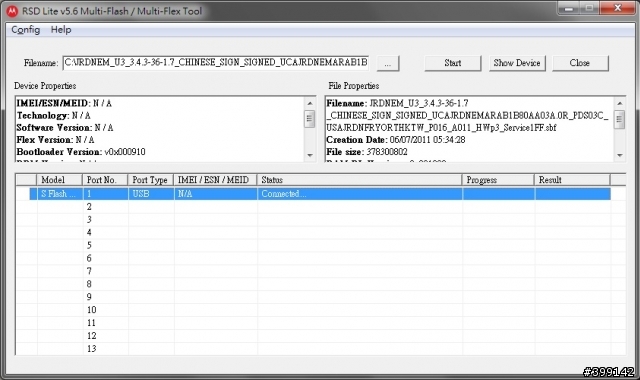Click the Model column header
640x380 pixels.
(60, 180)
